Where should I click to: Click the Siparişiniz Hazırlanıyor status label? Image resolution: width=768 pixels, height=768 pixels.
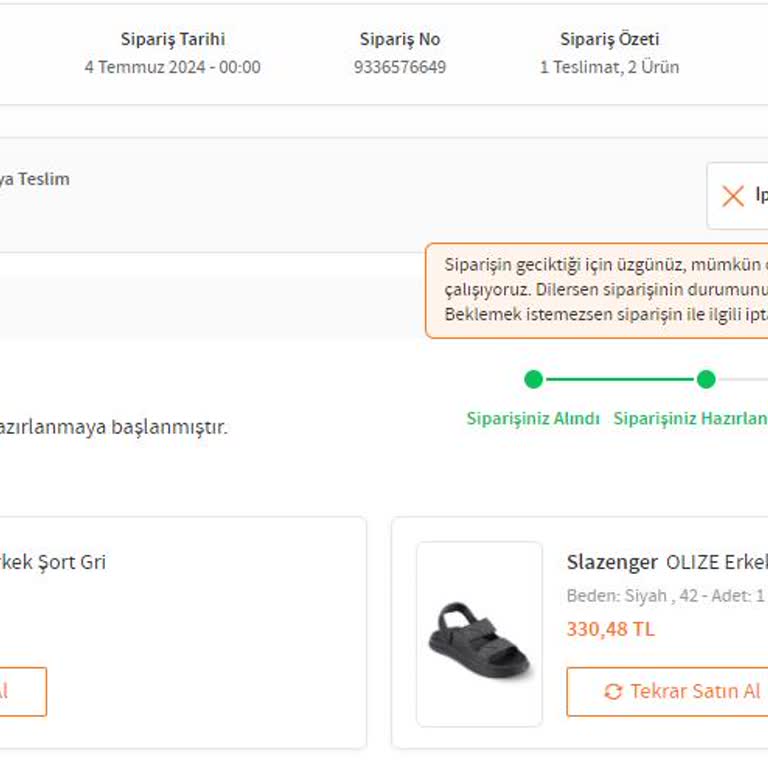click(691, 418)
